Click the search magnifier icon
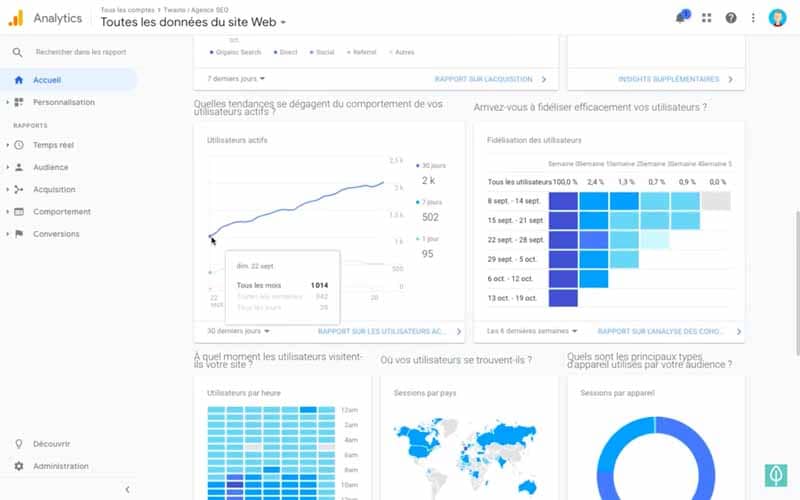800x500 pixels. [x=17, y=52]
